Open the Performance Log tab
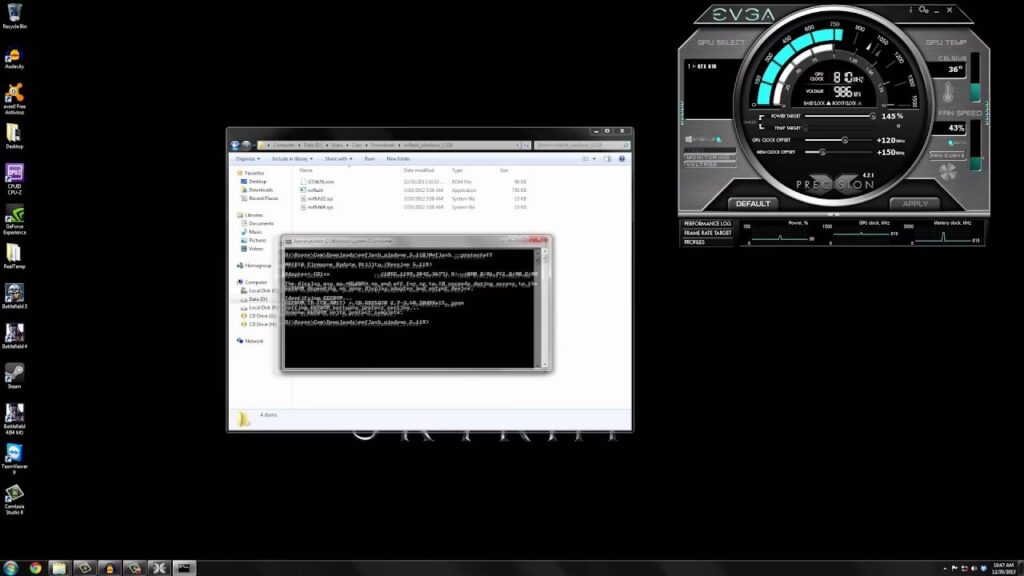The height and width of the screenshot is (576, 1024). [707, 223]
